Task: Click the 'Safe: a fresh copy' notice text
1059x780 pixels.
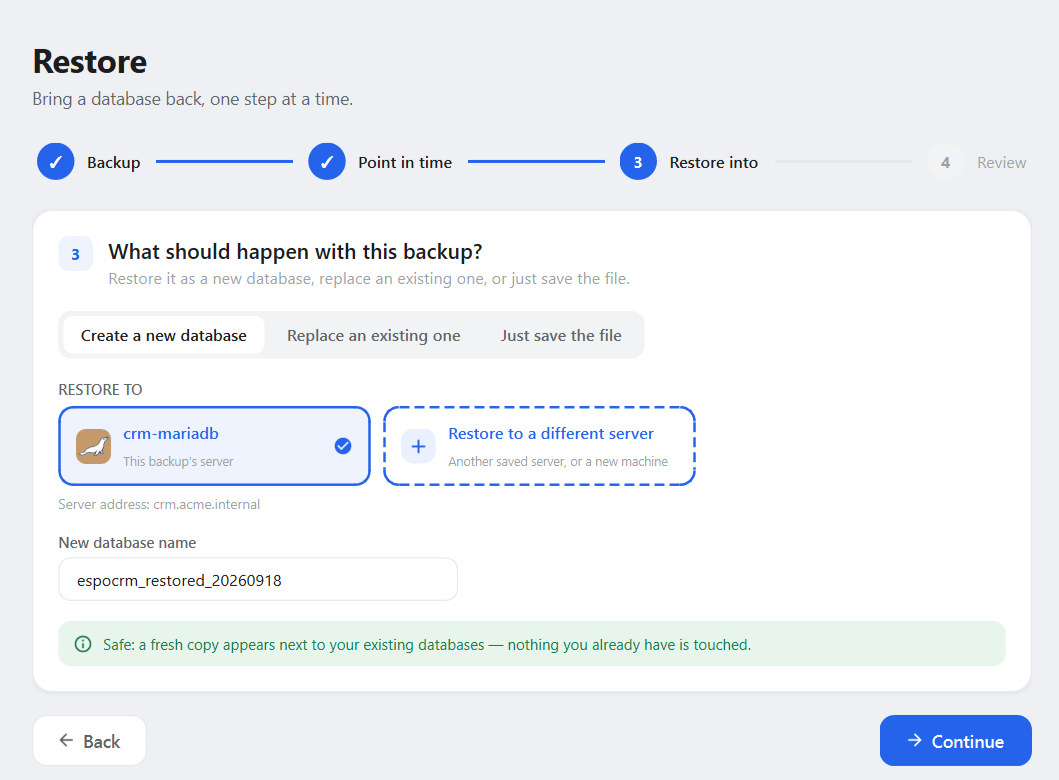Action: click(x=427, y=645)
